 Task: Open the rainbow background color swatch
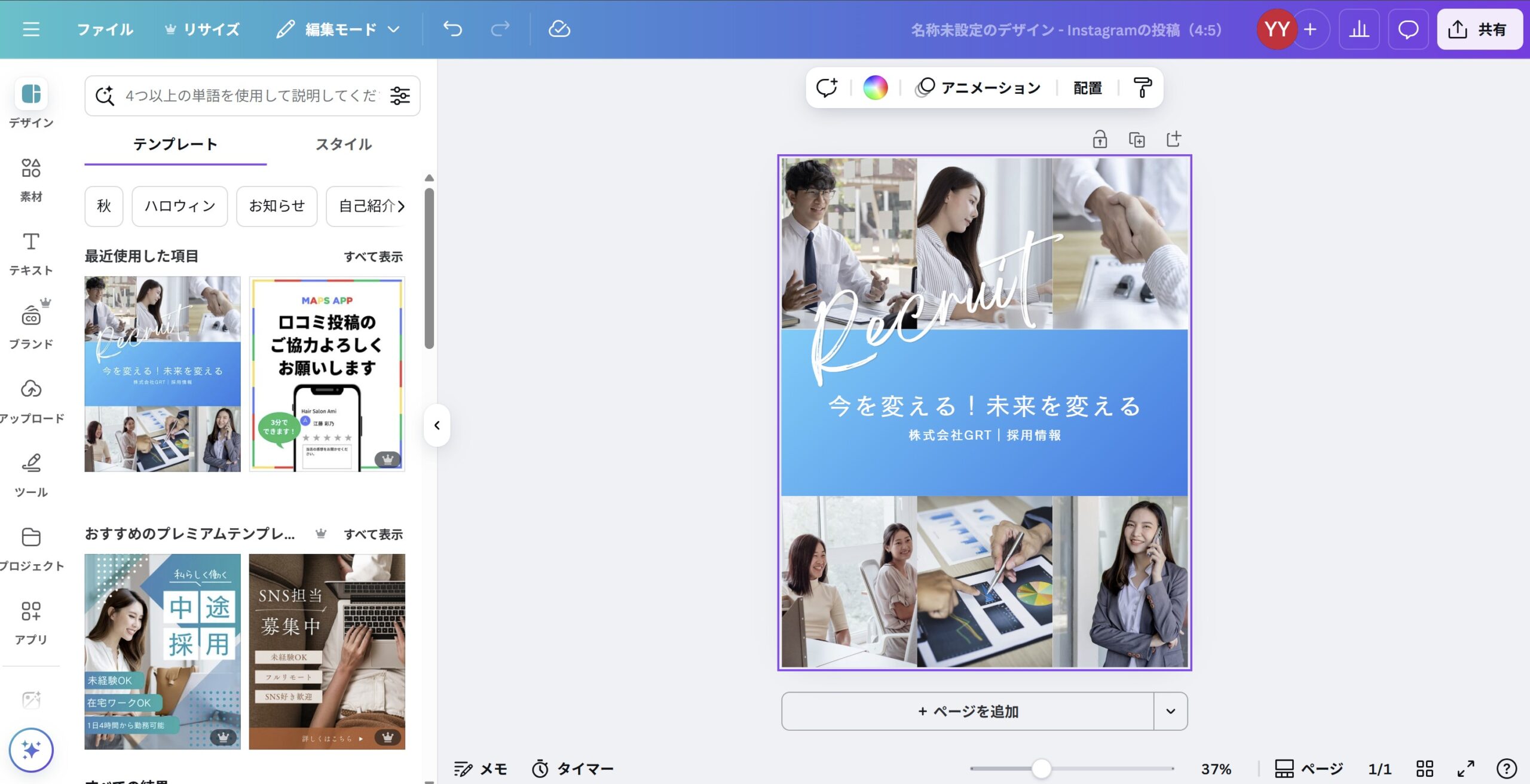pos(875,88)
